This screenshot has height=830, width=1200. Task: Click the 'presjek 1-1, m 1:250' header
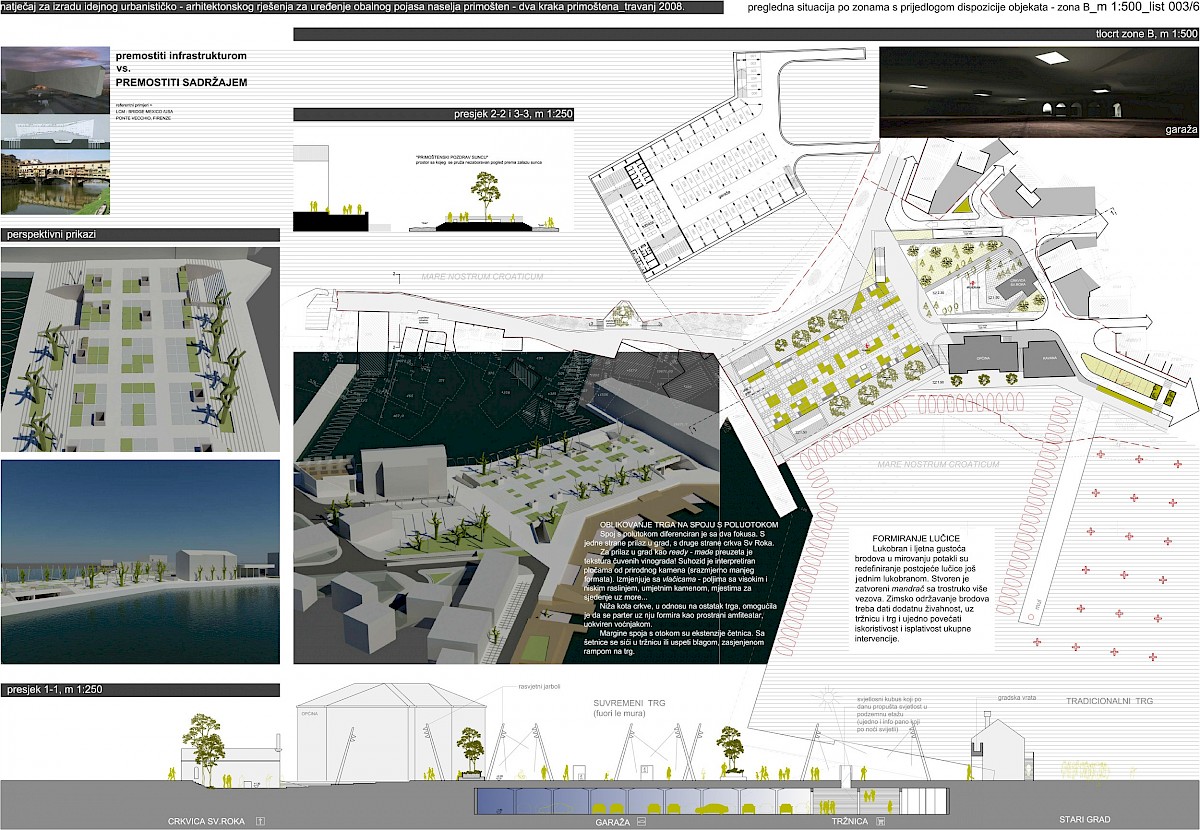[139, 690]
